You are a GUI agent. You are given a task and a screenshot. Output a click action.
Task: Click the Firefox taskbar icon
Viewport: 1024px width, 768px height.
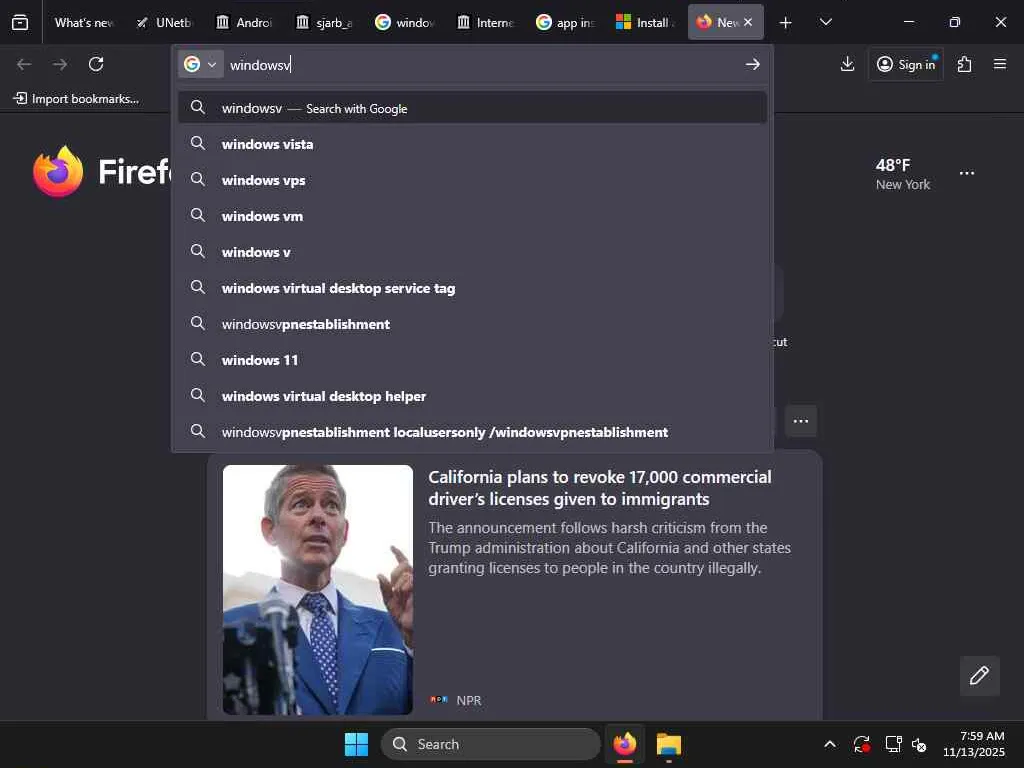click(624, 744)
